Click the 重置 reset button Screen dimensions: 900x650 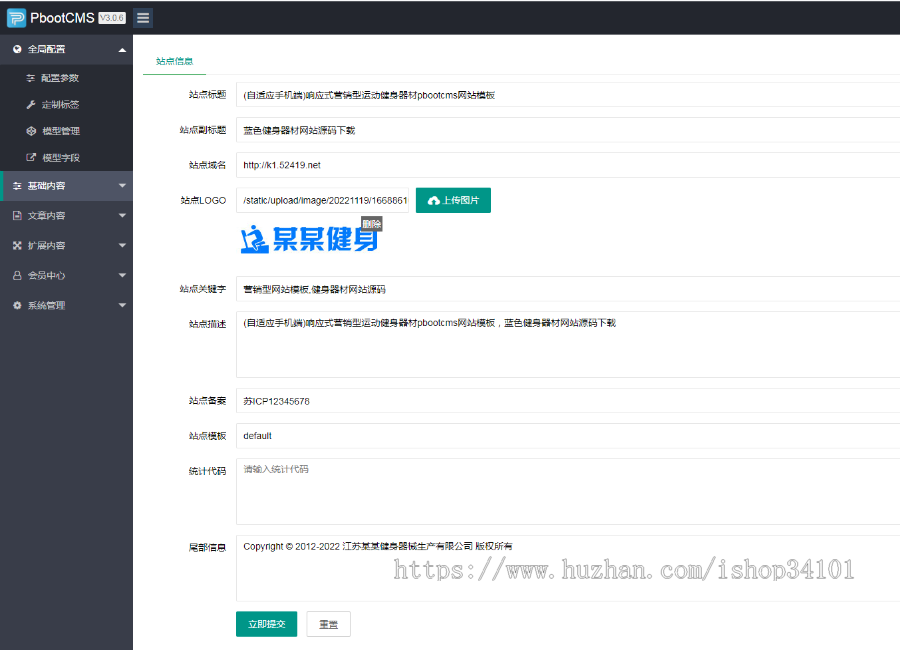pyautogui.click(x=328, y=624)
